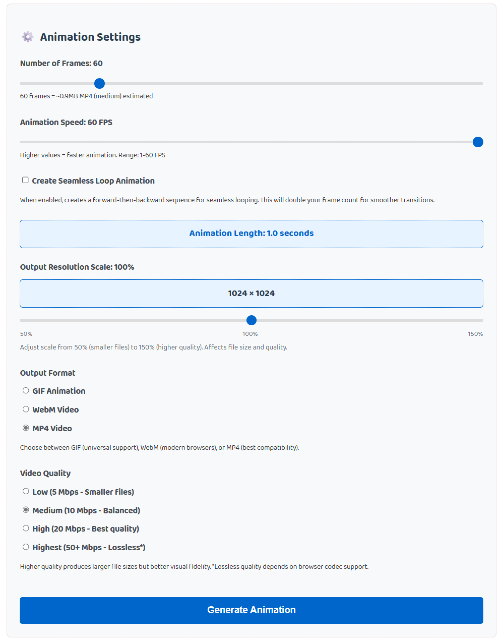
Task: Click the 1024 × 1024 resolution display box
Action: click(251, 293)
